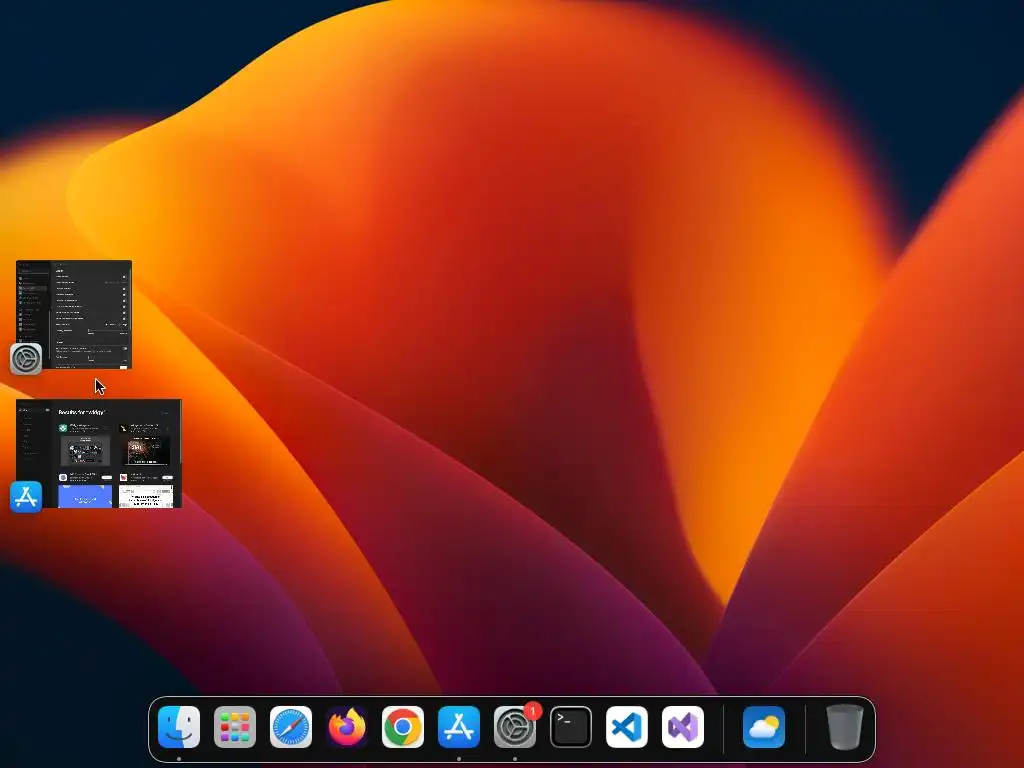Launch Firefox from the Dock
The height and width of the screenshot is (768, 1024).
[x=347, y=727]
